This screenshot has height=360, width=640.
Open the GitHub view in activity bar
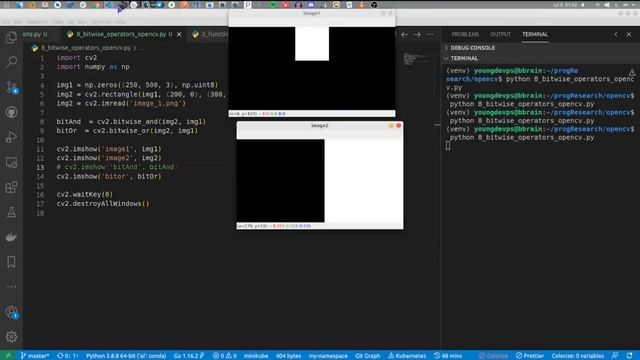pos(11,112)
